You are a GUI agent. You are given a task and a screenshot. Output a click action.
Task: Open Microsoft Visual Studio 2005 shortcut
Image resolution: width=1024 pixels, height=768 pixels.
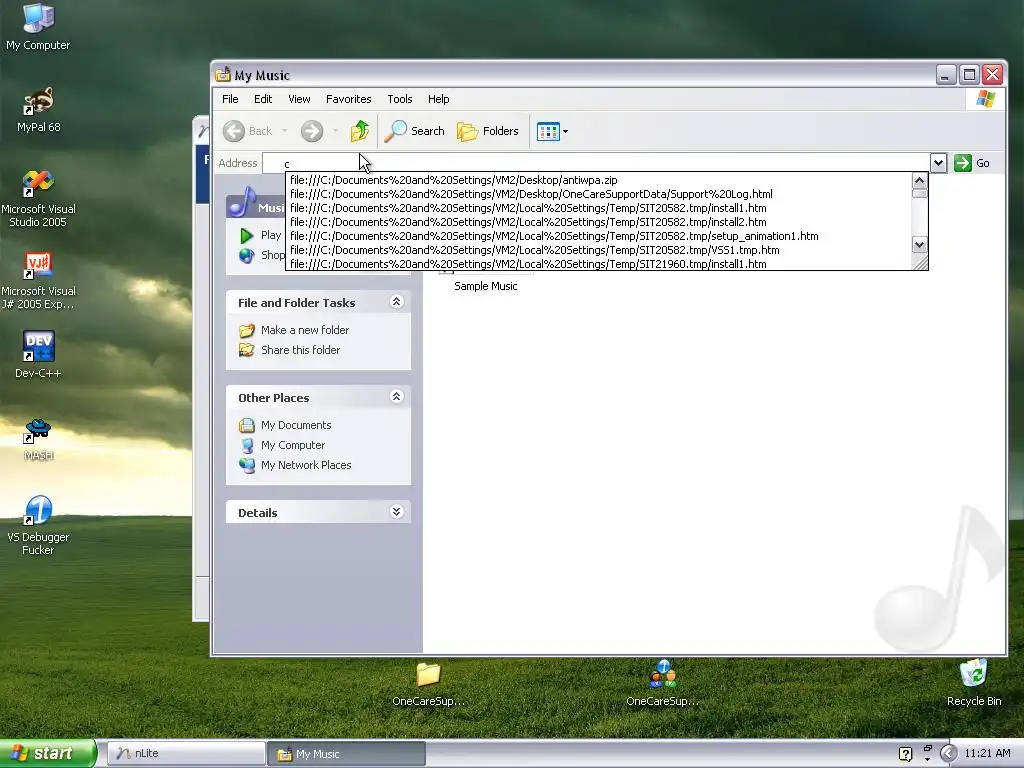click(x=38, y=199)
